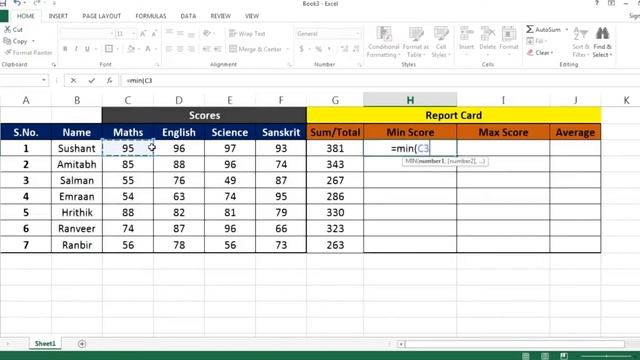Click the Salman name cell
The height and width of the screenshot is (360, 640).
coord(77,180)
